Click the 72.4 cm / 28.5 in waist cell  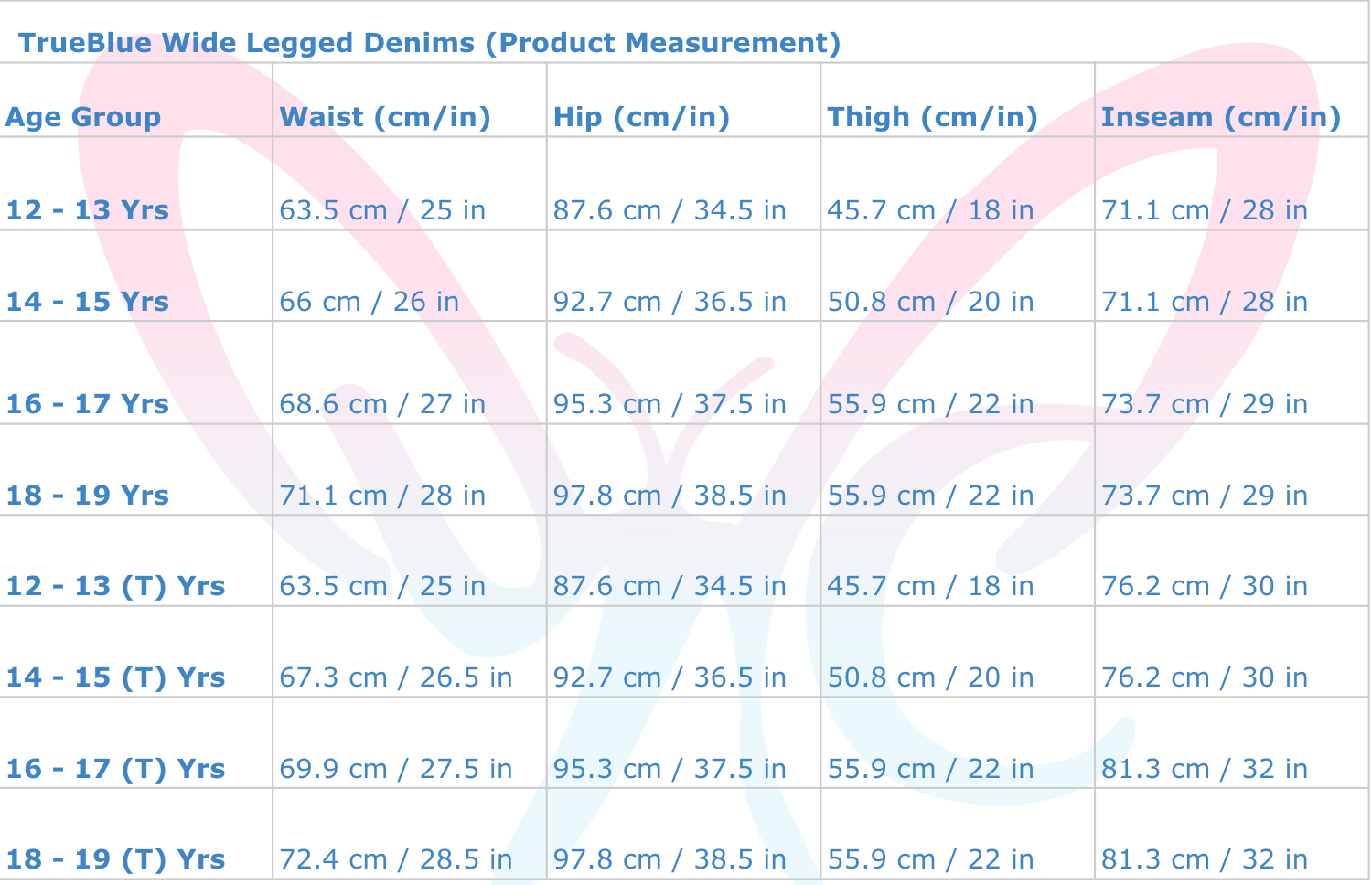395,859
